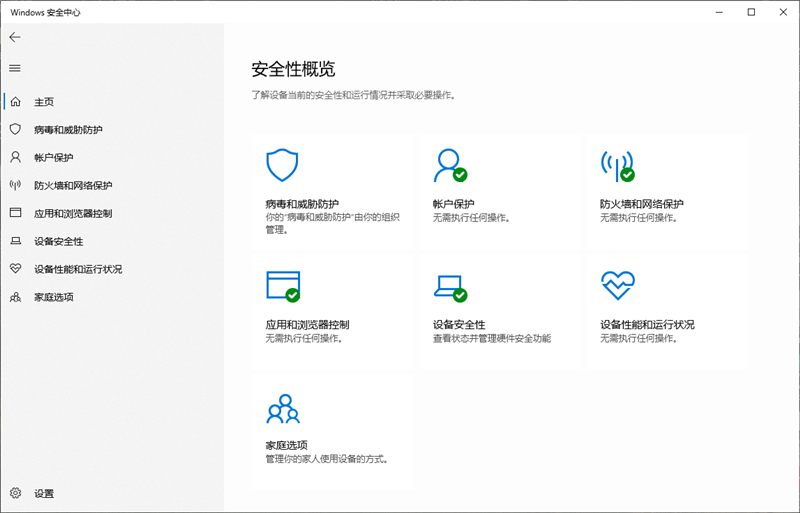Open the 应用和浏览器控制 card title
Viewport: 800px width, 513px height.
pos(307,325)
